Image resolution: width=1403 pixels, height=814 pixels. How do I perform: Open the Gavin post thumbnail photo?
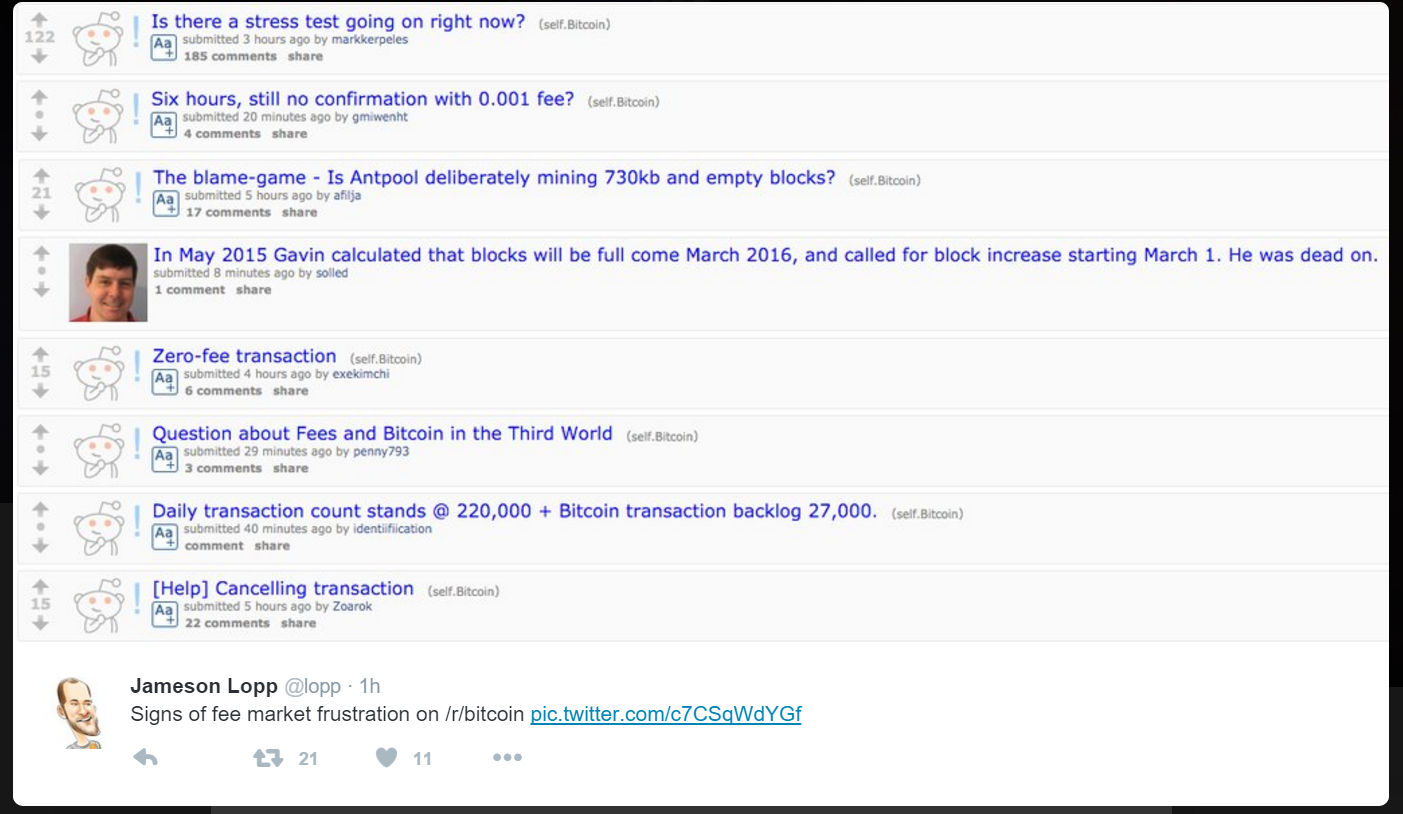[108, 283]
